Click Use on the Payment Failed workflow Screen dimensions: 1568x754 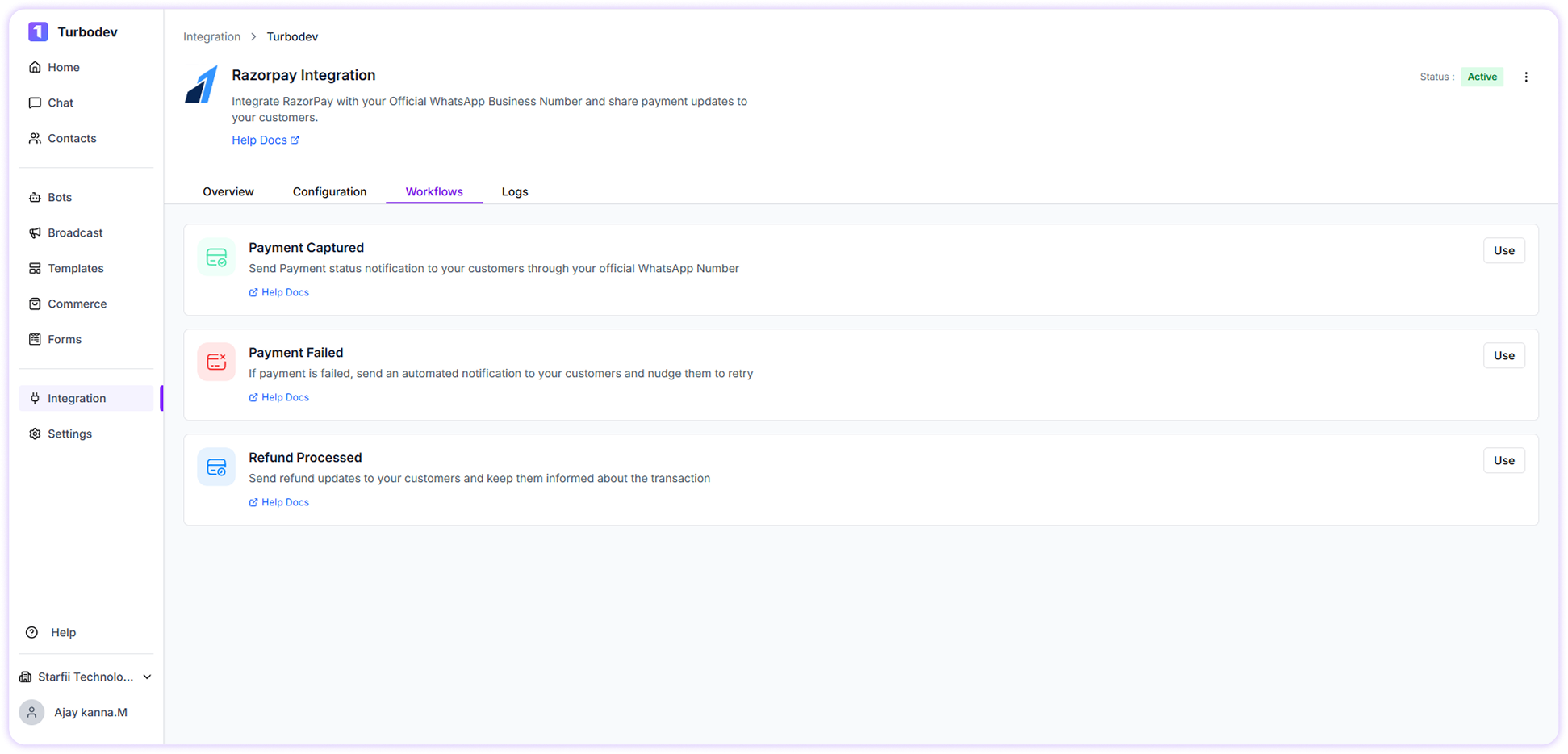click(1503, 355)
